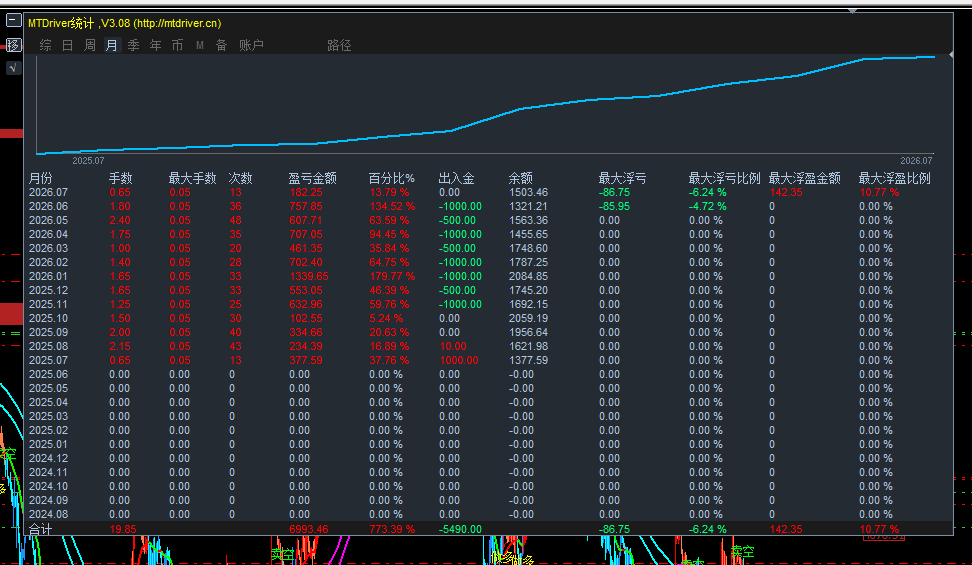Switch to the 周 weekly tab
The width and height of the screenshot is (972, 565).
90,45
